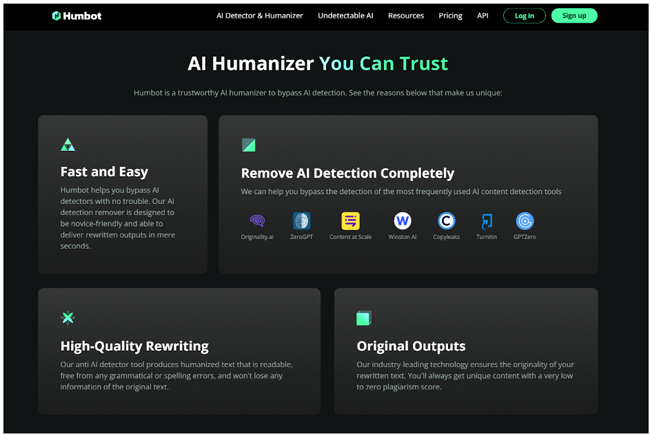Open the API nav link
This screenshot has height=436, width=650.
483,16
